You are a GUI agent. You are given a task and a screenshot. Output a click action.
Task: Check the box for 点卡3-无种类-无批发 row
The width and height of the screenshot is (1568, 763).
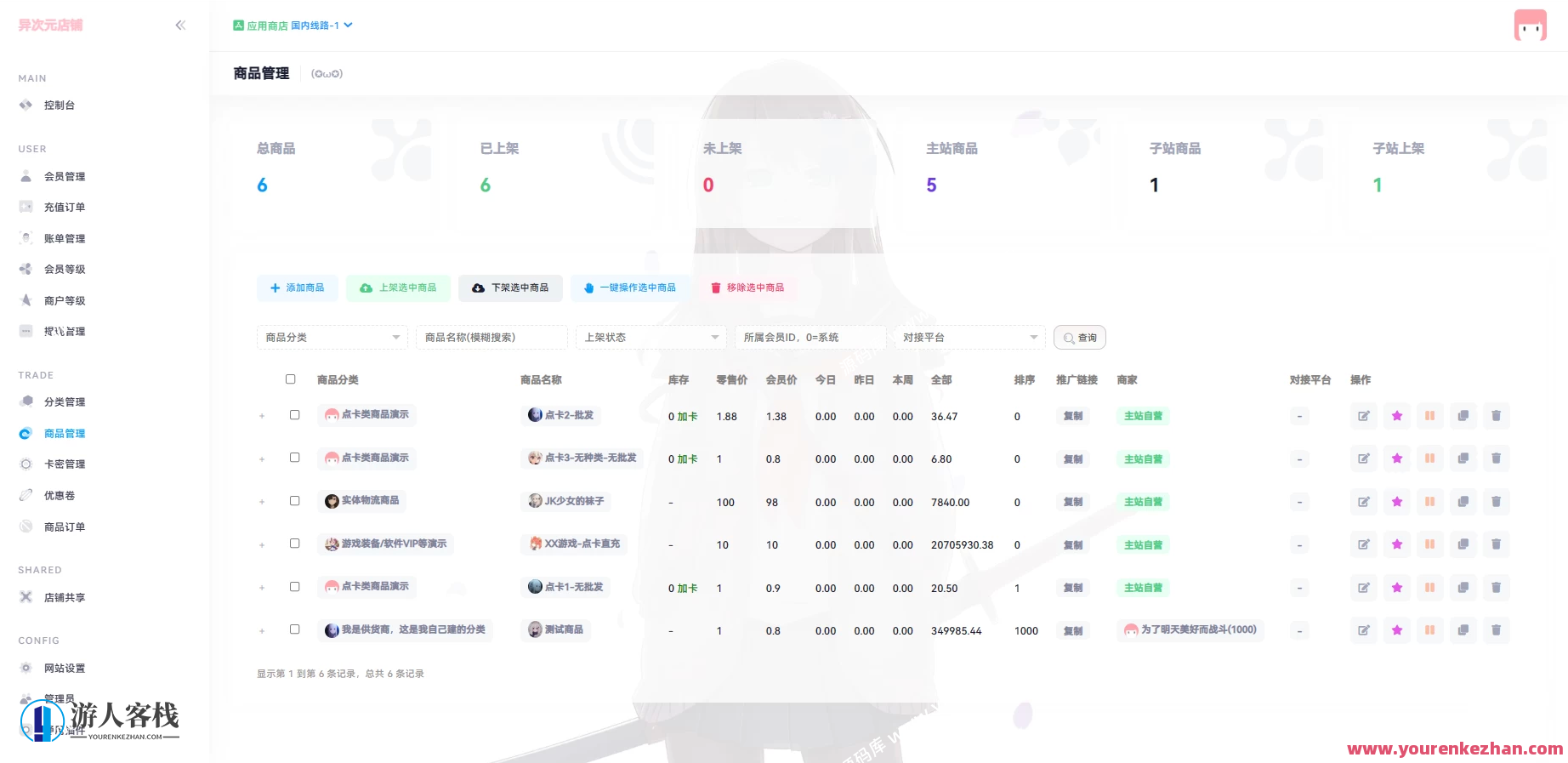click(x=295, y=458)
